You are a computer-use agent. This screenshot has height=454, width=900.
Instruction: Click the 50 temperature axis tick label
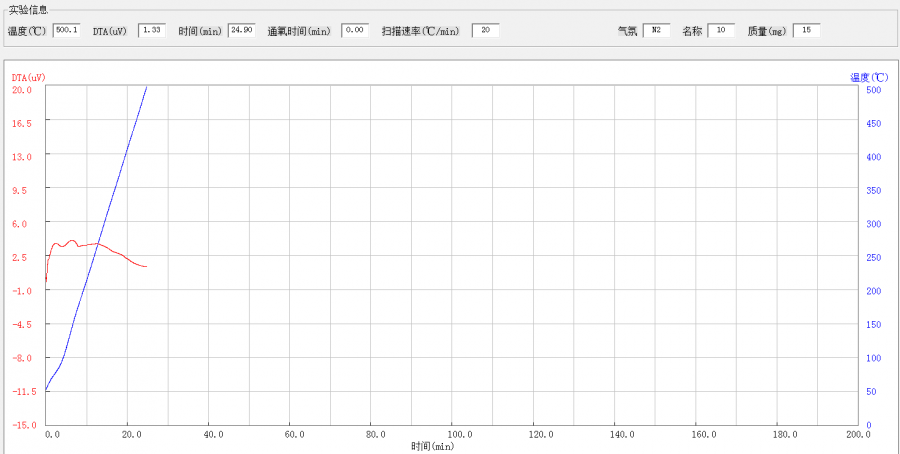click(x=871, y=391)
